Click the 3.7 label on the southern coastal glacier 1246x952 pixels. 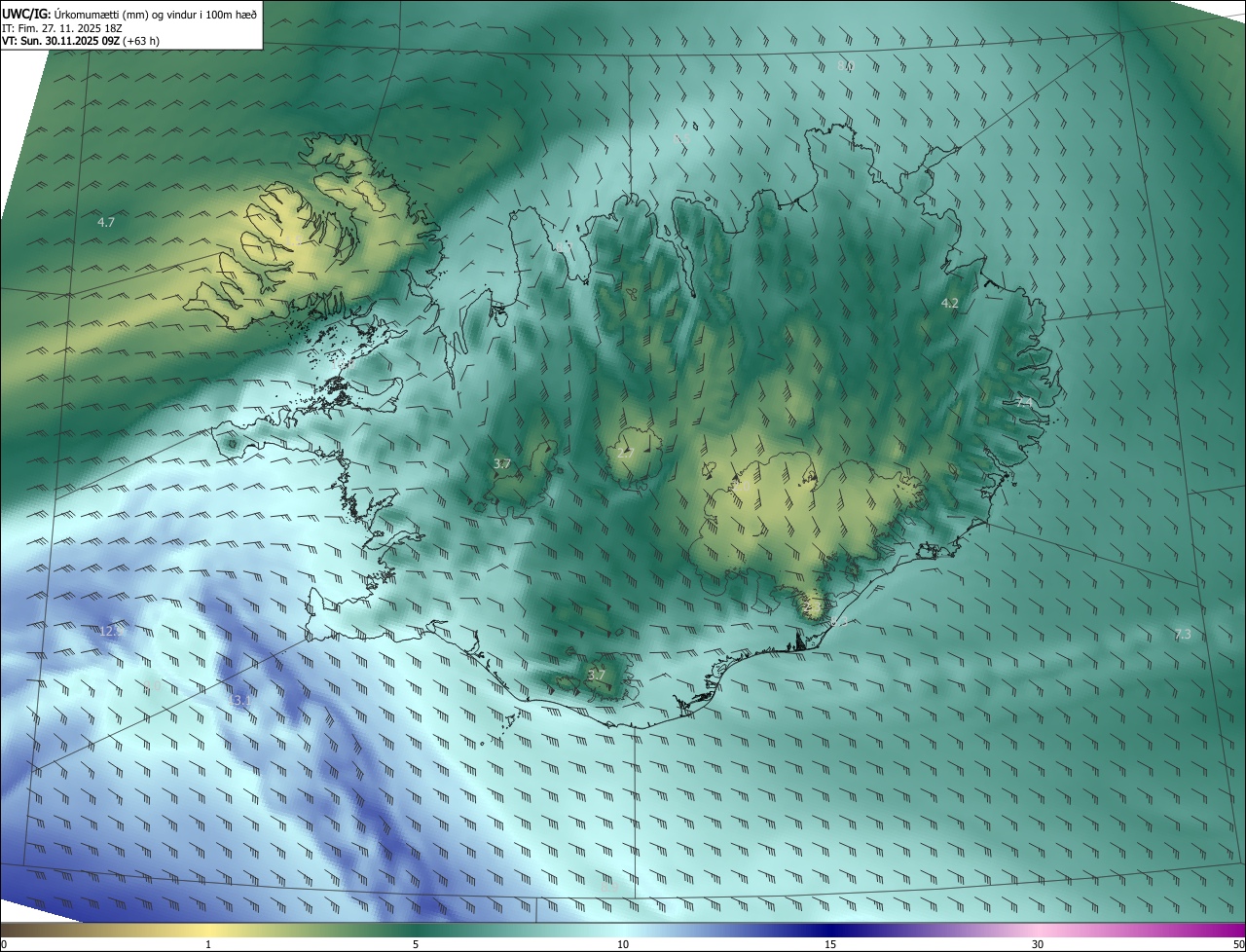(597, 675)
